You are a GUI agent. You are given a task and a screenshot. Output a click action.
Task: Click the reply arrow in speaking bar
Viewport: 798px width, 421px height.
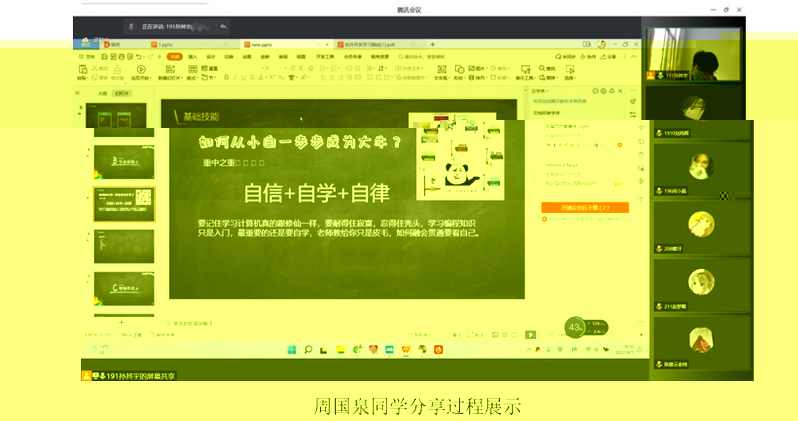[x=222, y=25]
